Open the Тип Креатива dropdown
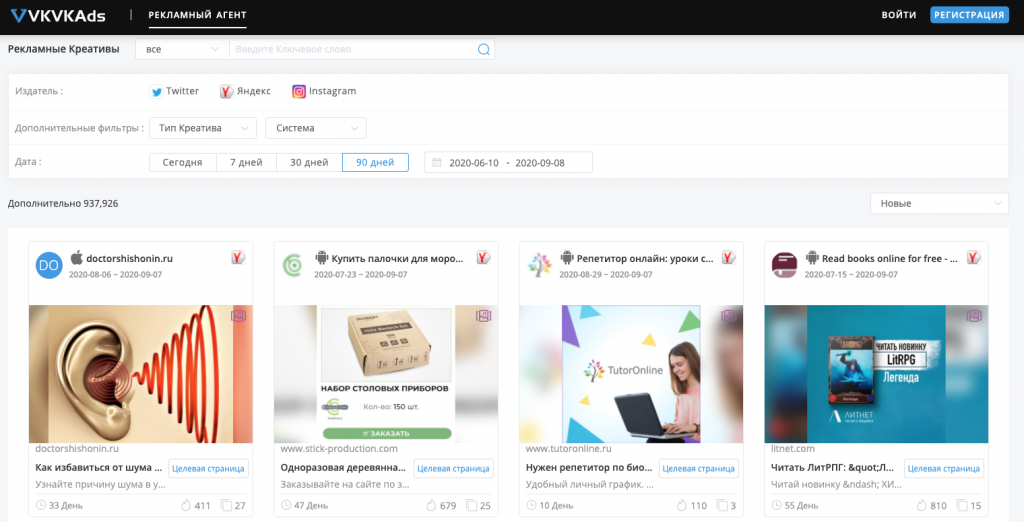Viewport: 1024px width, 522px height. (x=202, y=128)
